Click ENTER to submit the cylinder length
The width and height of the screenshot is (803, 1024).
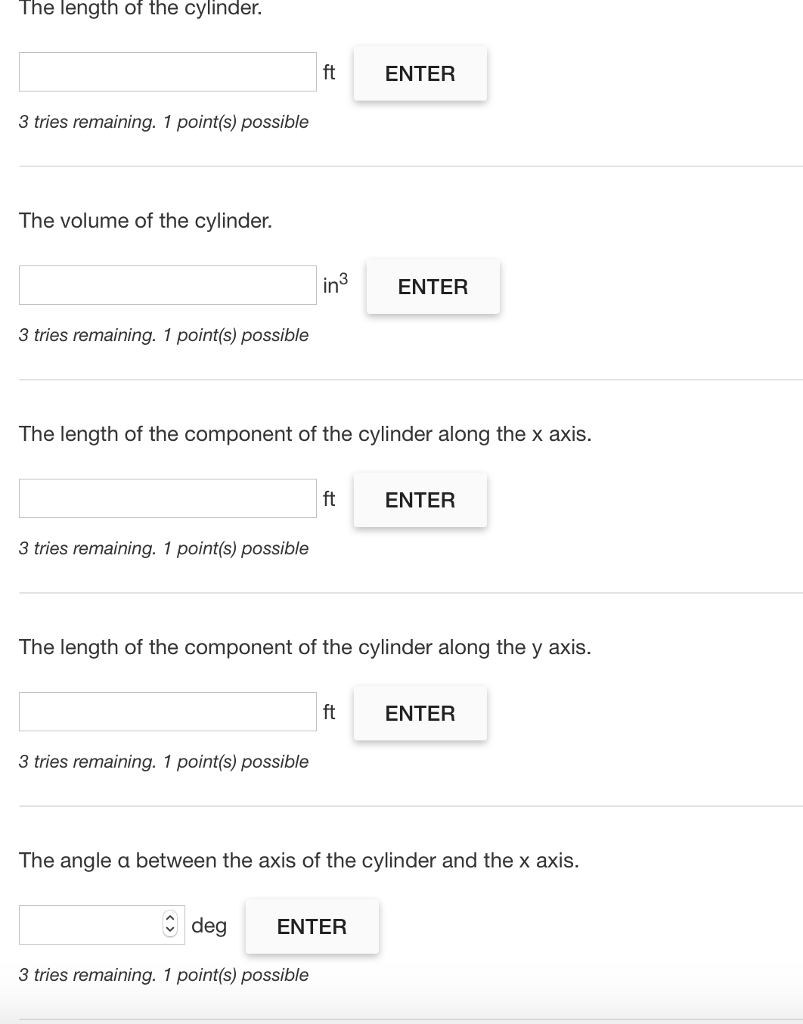[x=419, y=73]
